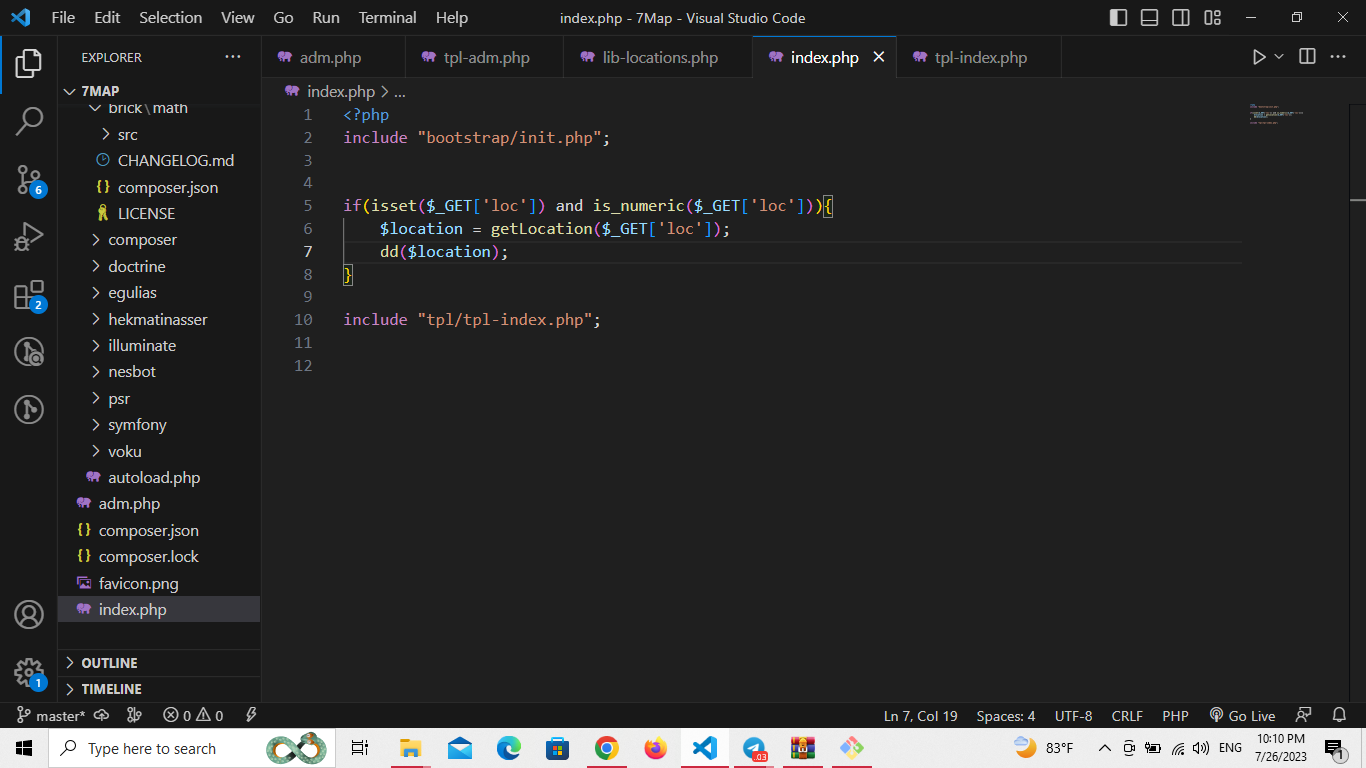Open LICENSE file in explorer

pyautogui.click(x=159, y=213)
